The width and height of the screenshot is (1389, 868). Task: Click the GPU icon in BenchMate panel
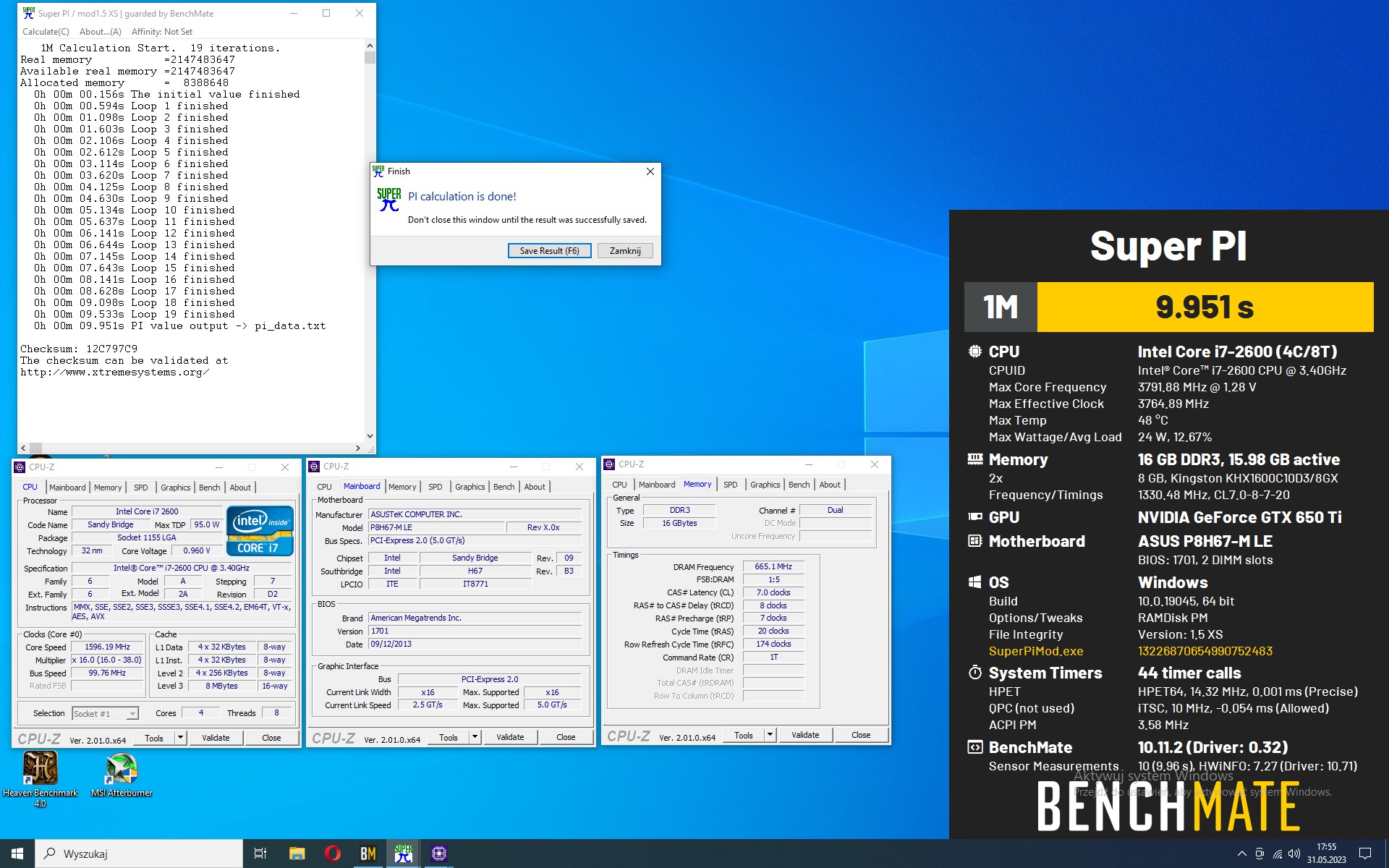(x=975, y=517)
